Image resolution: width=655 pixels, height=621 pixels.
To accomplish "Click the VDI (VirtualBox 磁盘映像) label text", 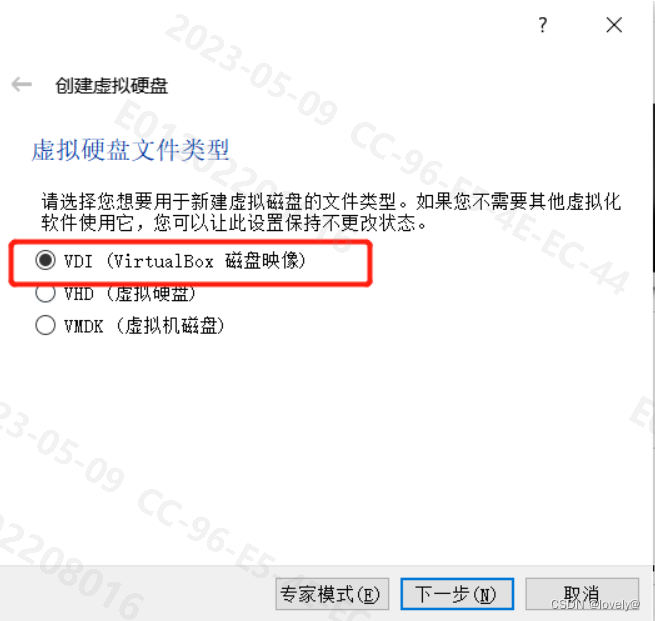I will coord(185,261).
